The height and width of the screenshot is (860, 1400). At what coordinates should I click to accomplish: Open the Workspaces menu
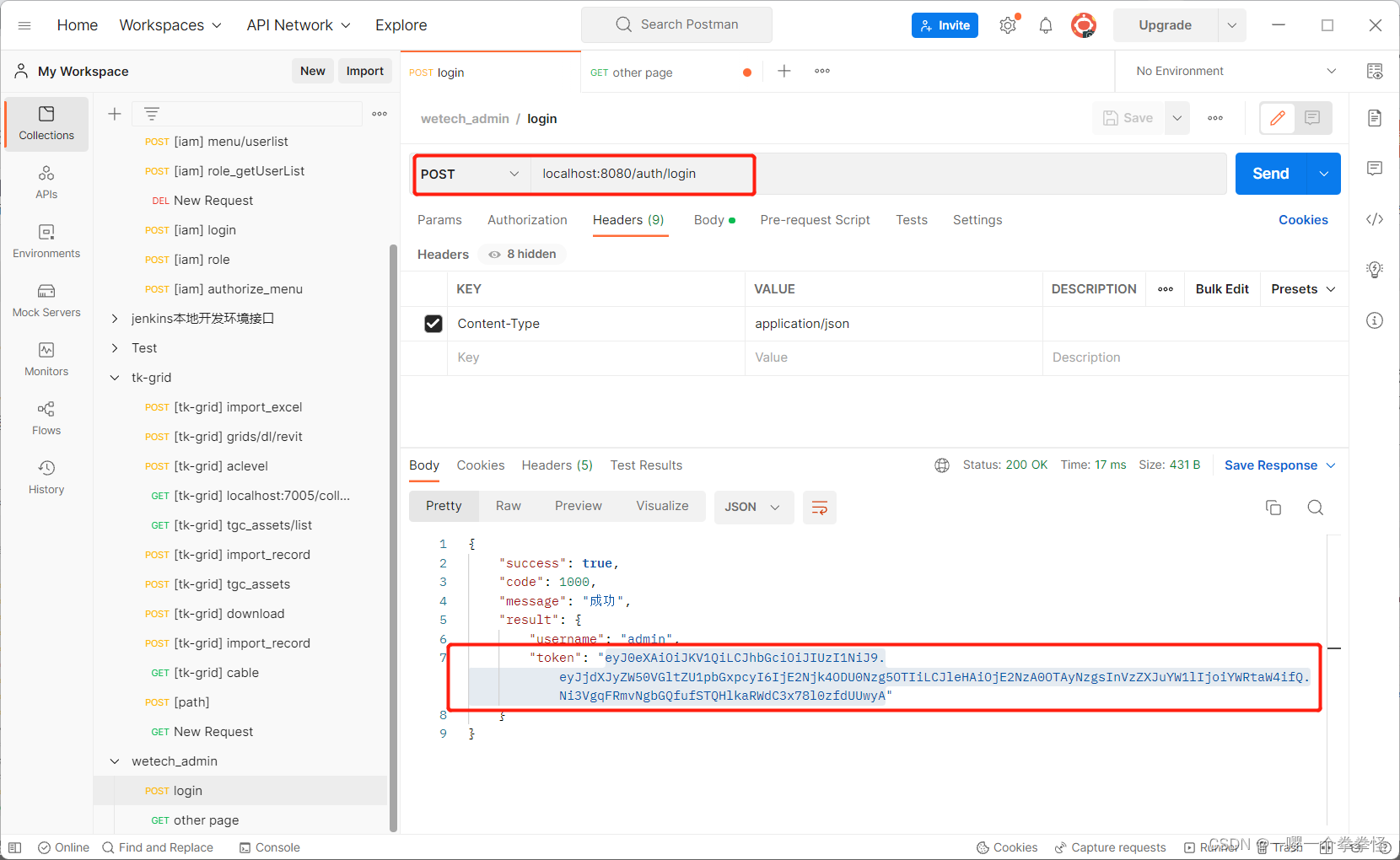click(170, 25)
